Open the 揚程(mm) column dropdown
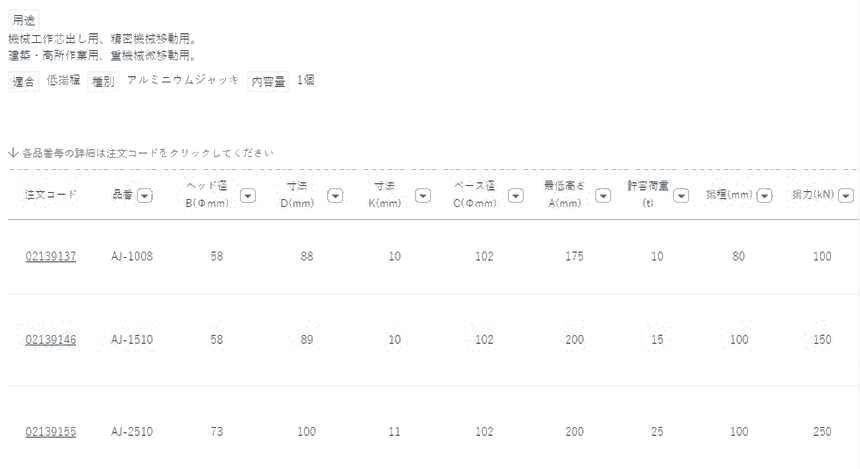 [765, 195]
